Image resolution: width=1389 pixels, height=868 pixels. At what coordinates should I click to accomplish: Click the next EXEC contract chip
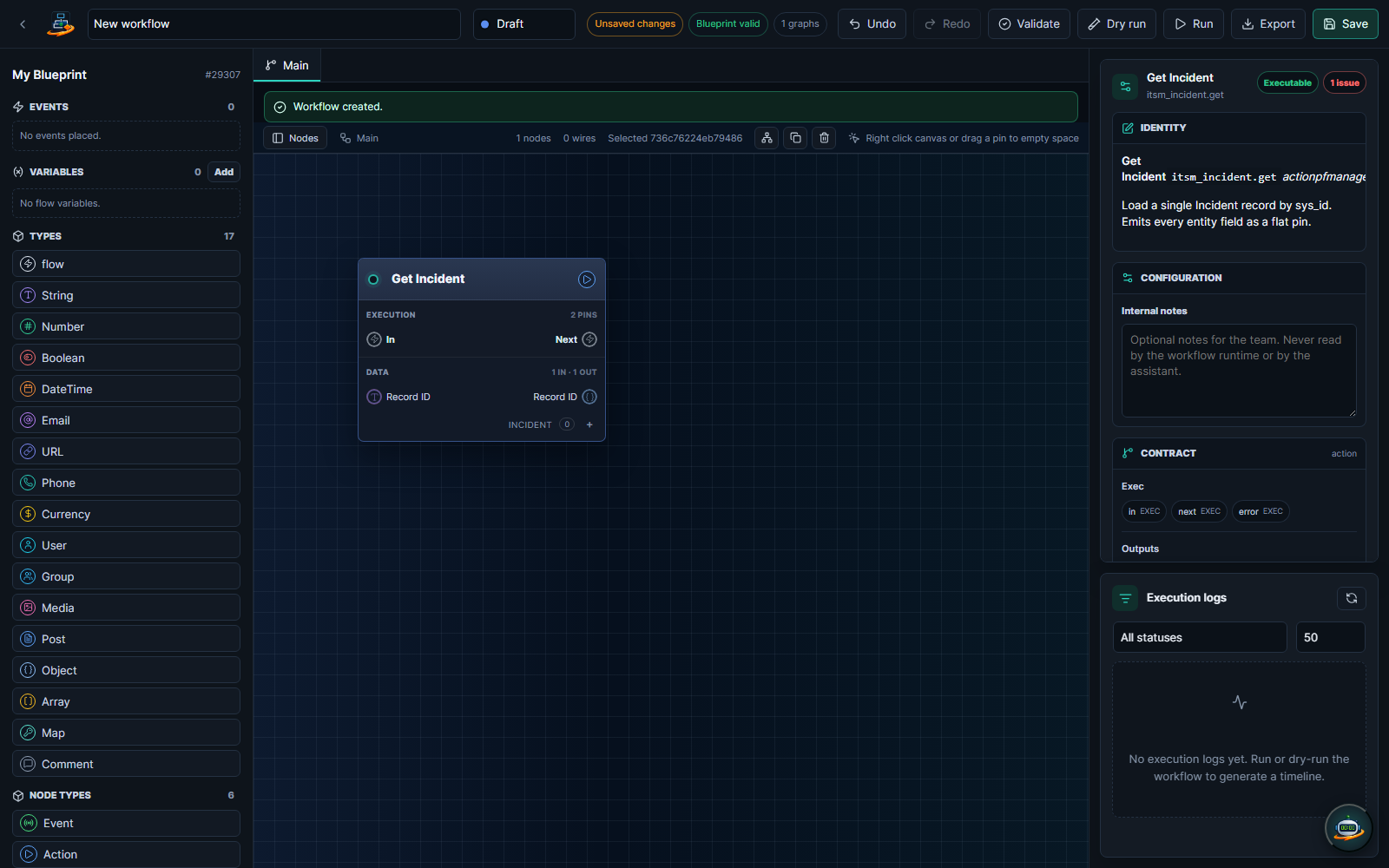coord(1199,511)
